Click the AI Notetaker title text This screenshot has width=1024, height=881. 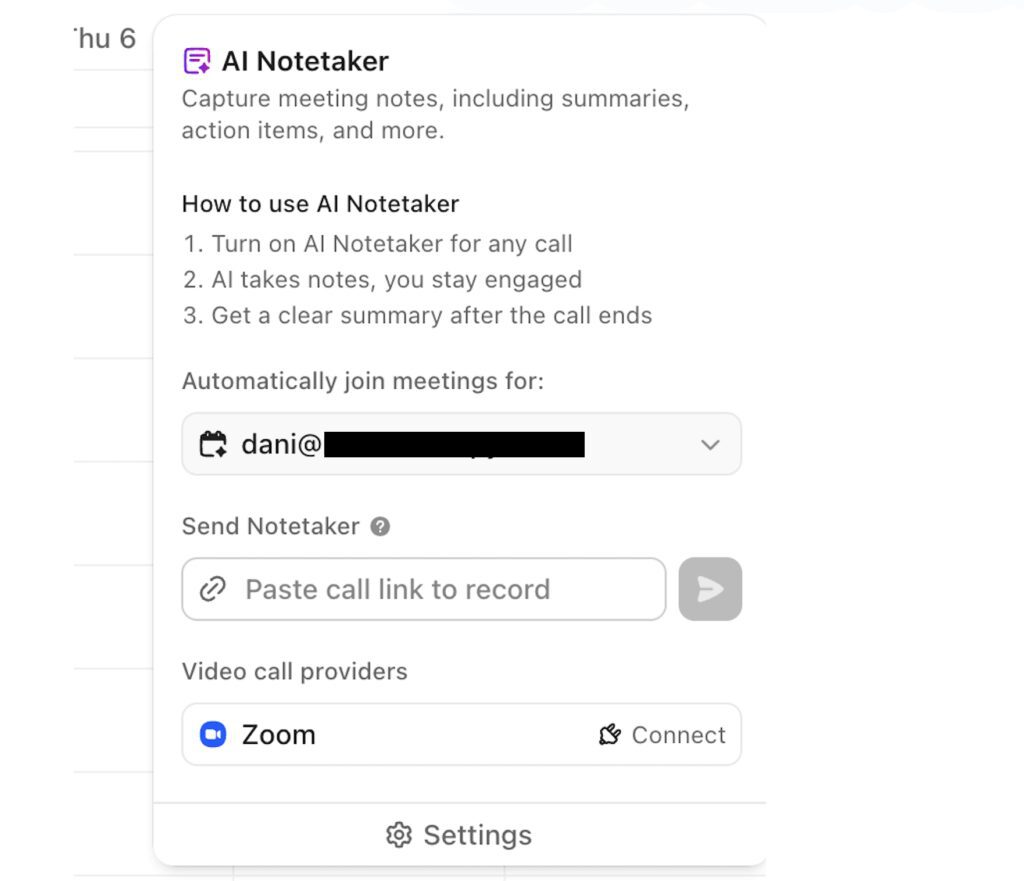tap(306, 60)
